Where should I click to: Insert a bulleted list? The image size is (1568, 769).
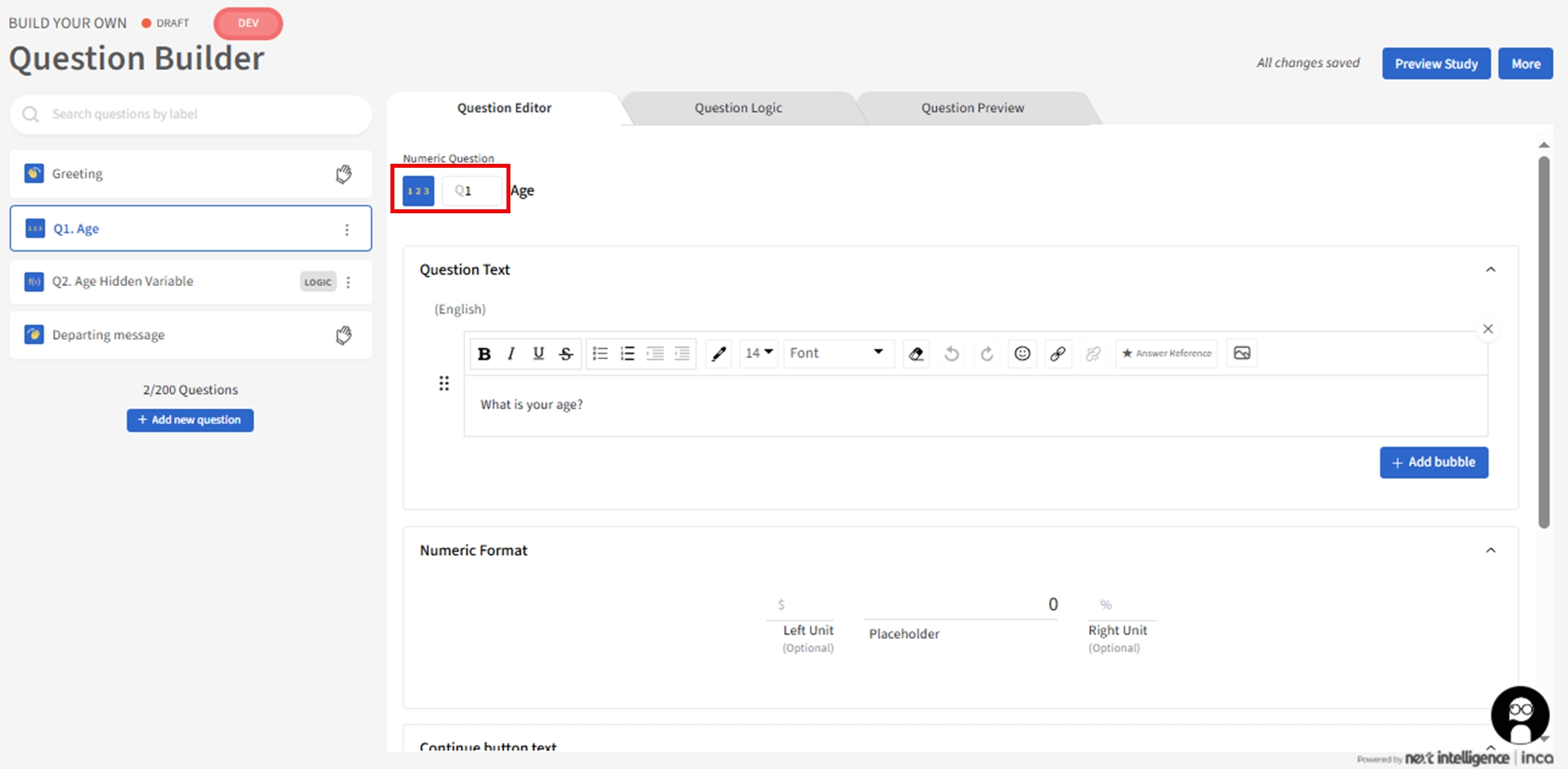click(600, 354)
